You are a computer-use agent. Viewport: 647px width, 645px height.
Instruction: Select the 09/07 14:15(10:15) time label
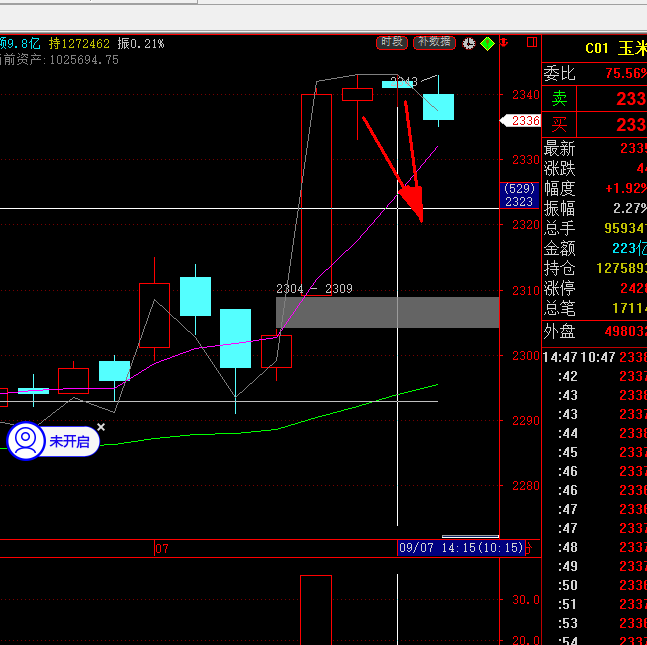[461, 548]
